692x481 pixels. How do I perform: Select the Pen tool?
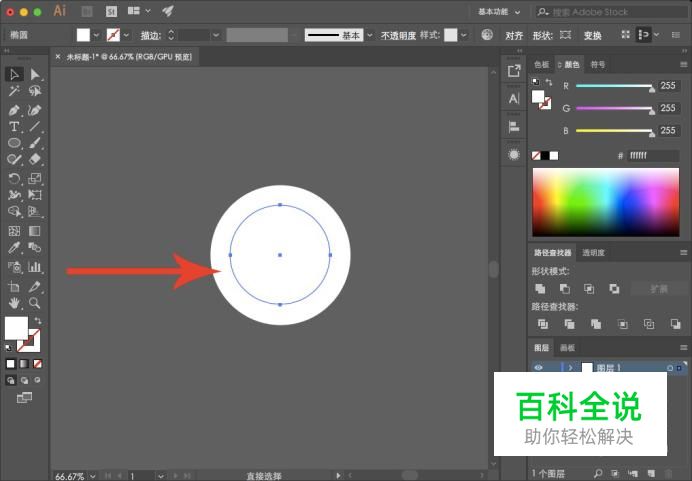[15, 110]
